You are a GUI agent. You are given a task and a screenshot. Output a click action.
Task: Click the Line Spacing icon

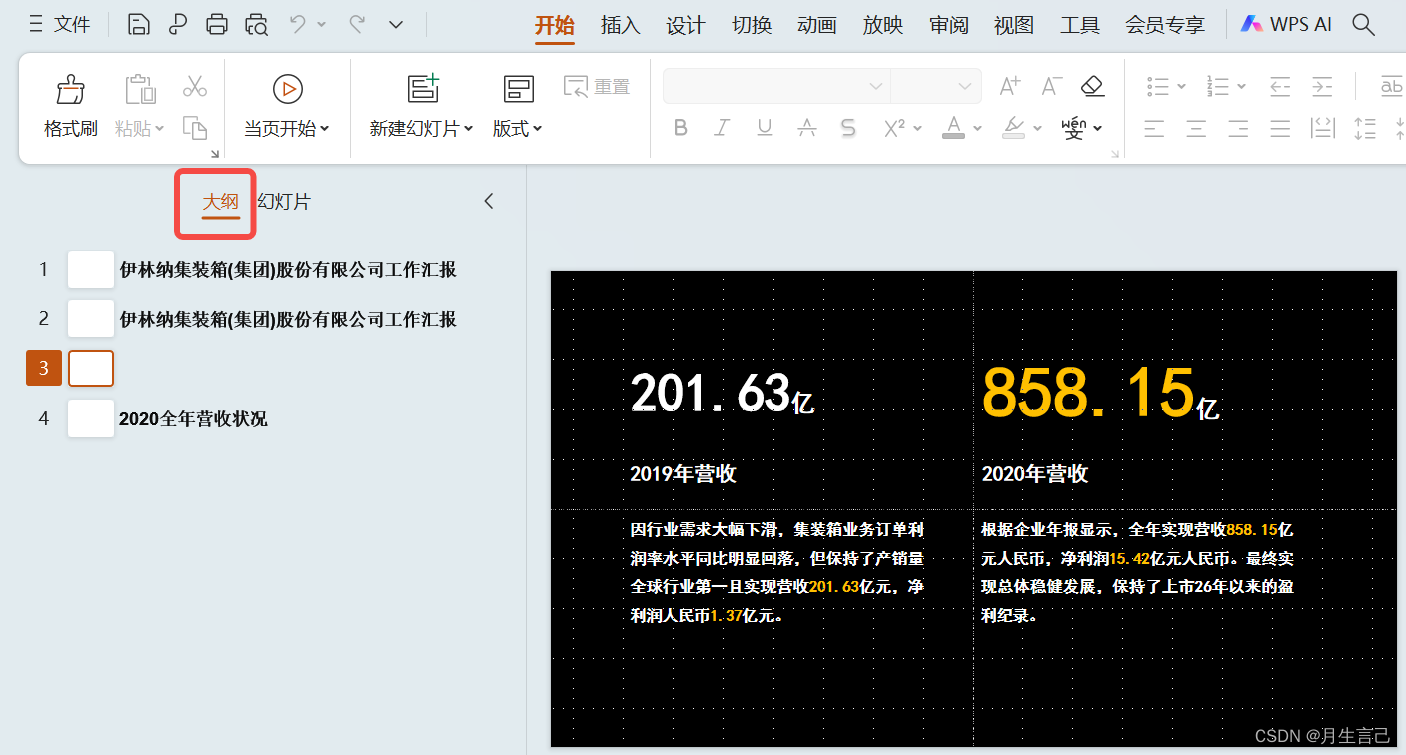(1365, 128)
